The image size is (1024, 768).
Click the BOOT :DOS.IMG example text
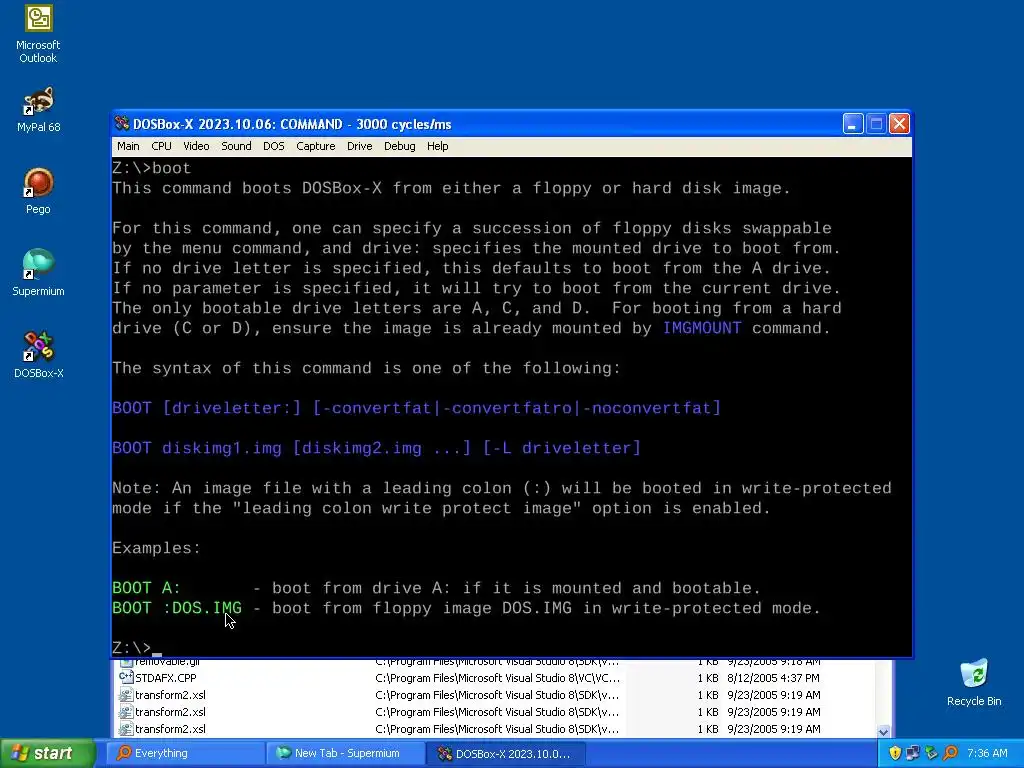pyautogui.click(x=177, y=608)
